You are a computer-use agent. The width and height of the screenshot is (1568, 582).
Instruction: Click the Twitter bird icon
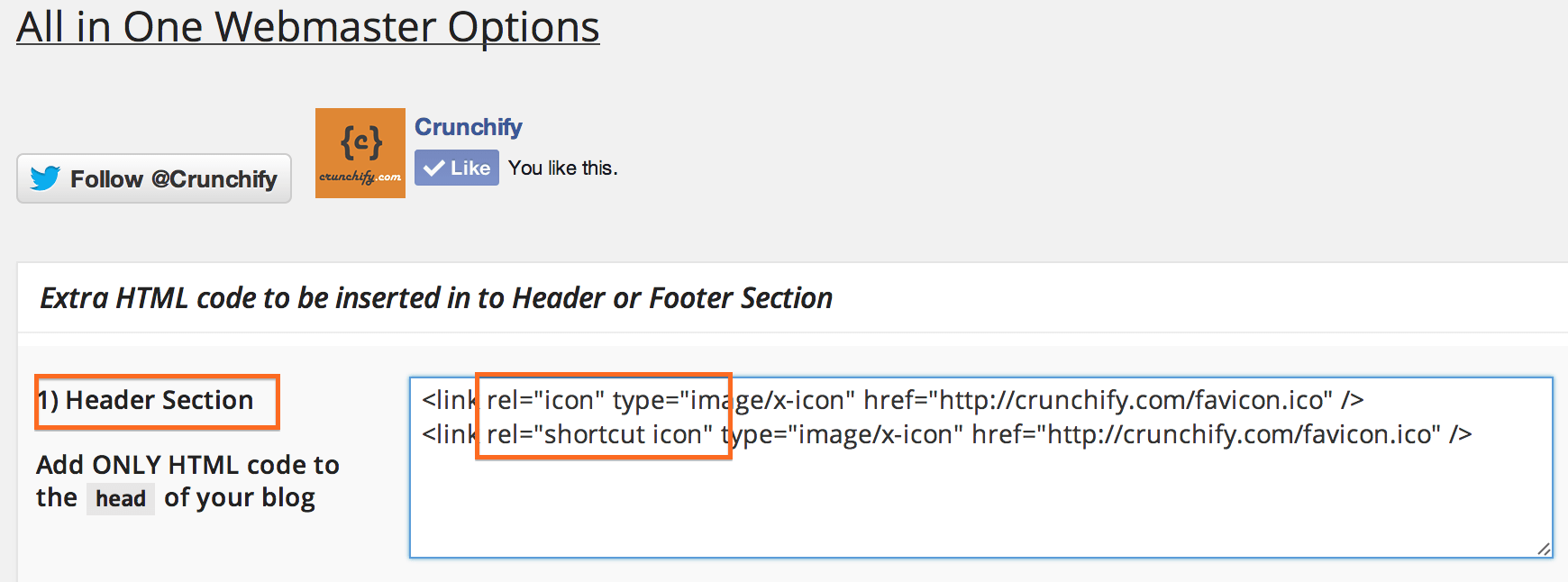tap(43, 178)
